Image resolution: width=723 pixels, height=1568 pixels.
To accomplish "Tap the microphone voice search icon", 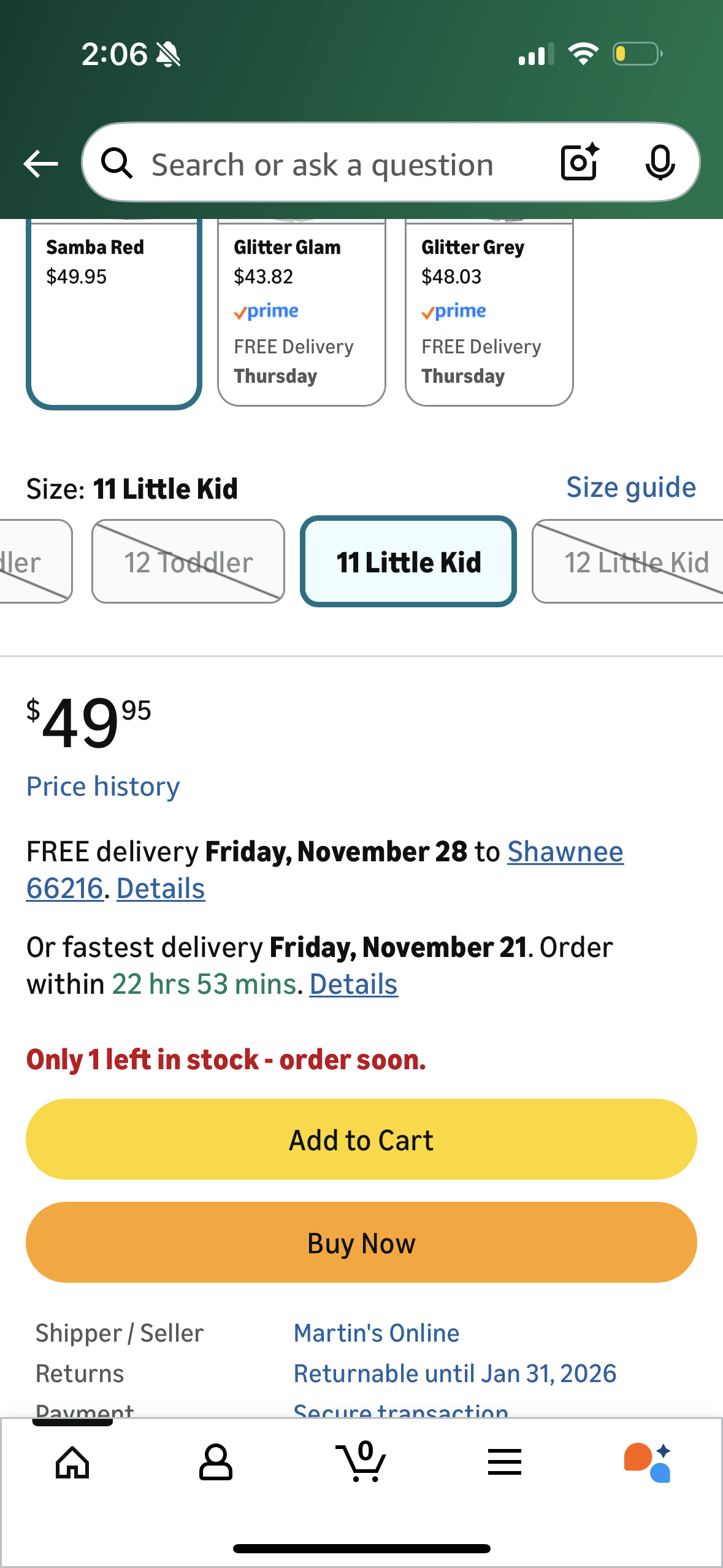I will pyautogui.click(x=660, y=163).
